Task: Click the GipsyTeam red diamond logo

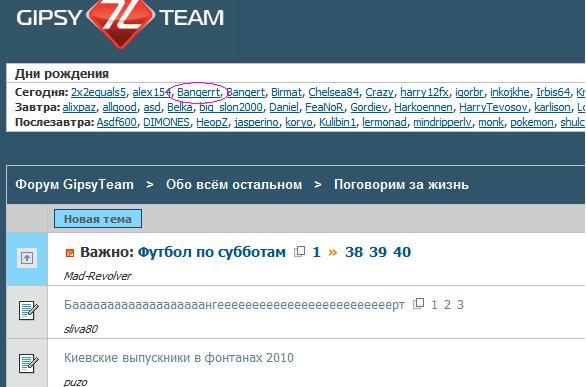Action: 120,22
